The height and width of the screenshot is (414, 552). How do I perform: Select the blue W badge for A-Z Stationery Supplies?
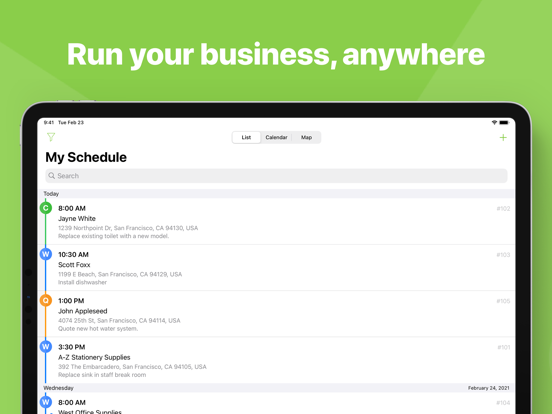click(46, 347)
